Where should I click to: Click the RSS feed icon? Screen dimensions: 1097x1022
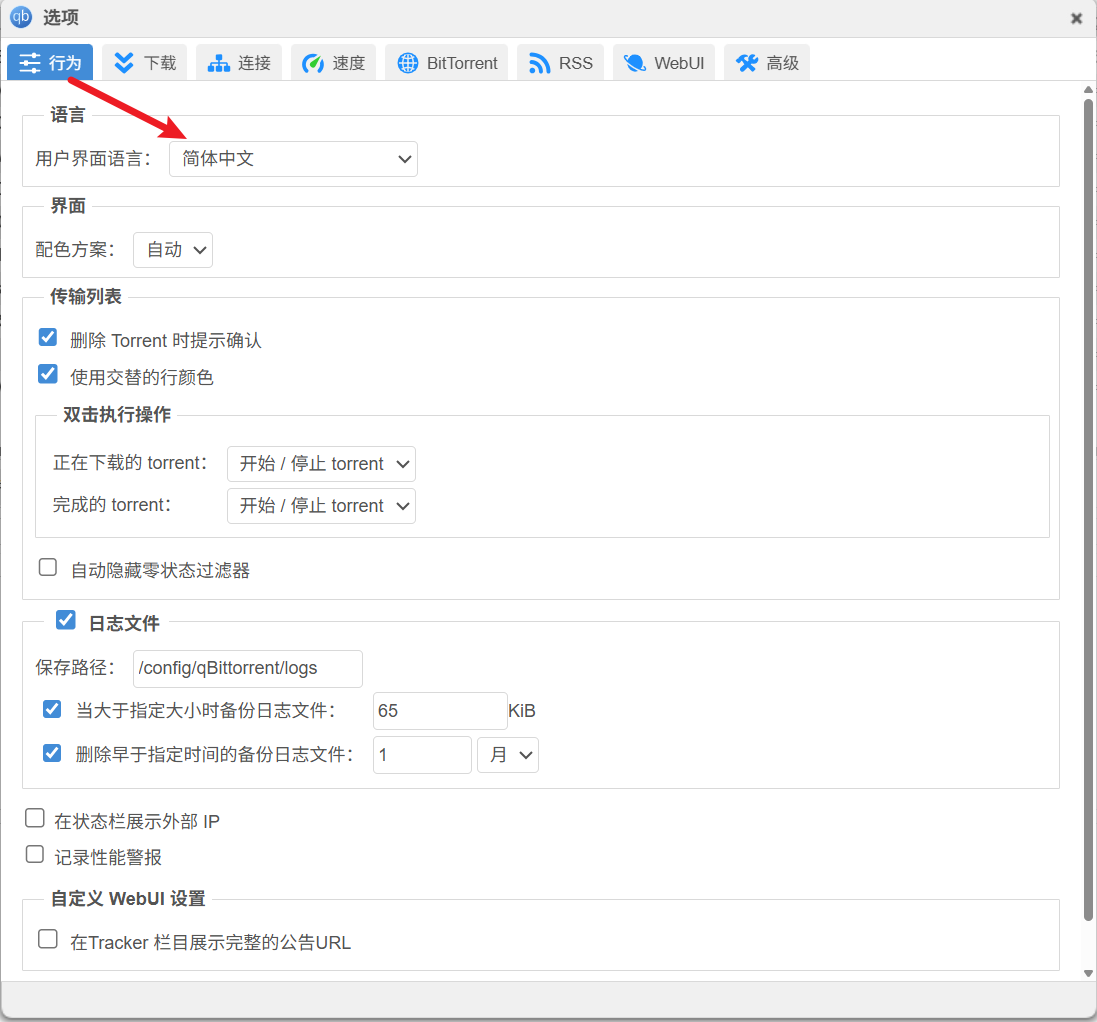tap(540, 63)
